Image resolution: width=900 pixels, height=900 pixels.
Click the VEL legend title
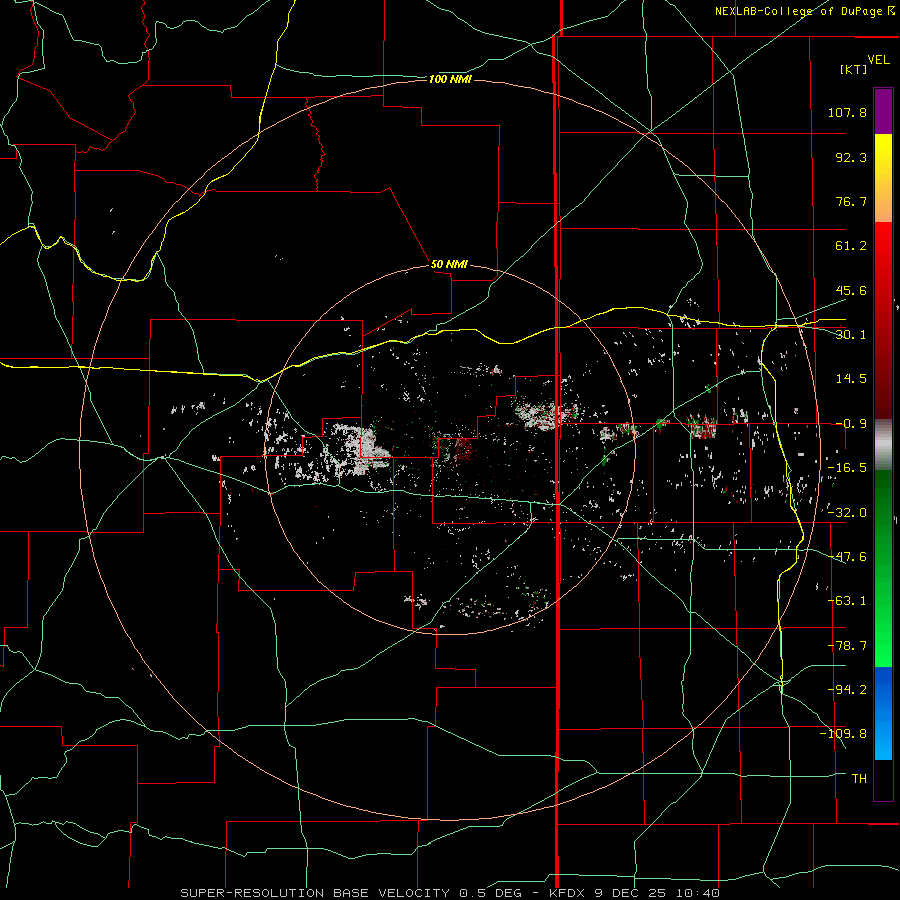click(878, 60)
